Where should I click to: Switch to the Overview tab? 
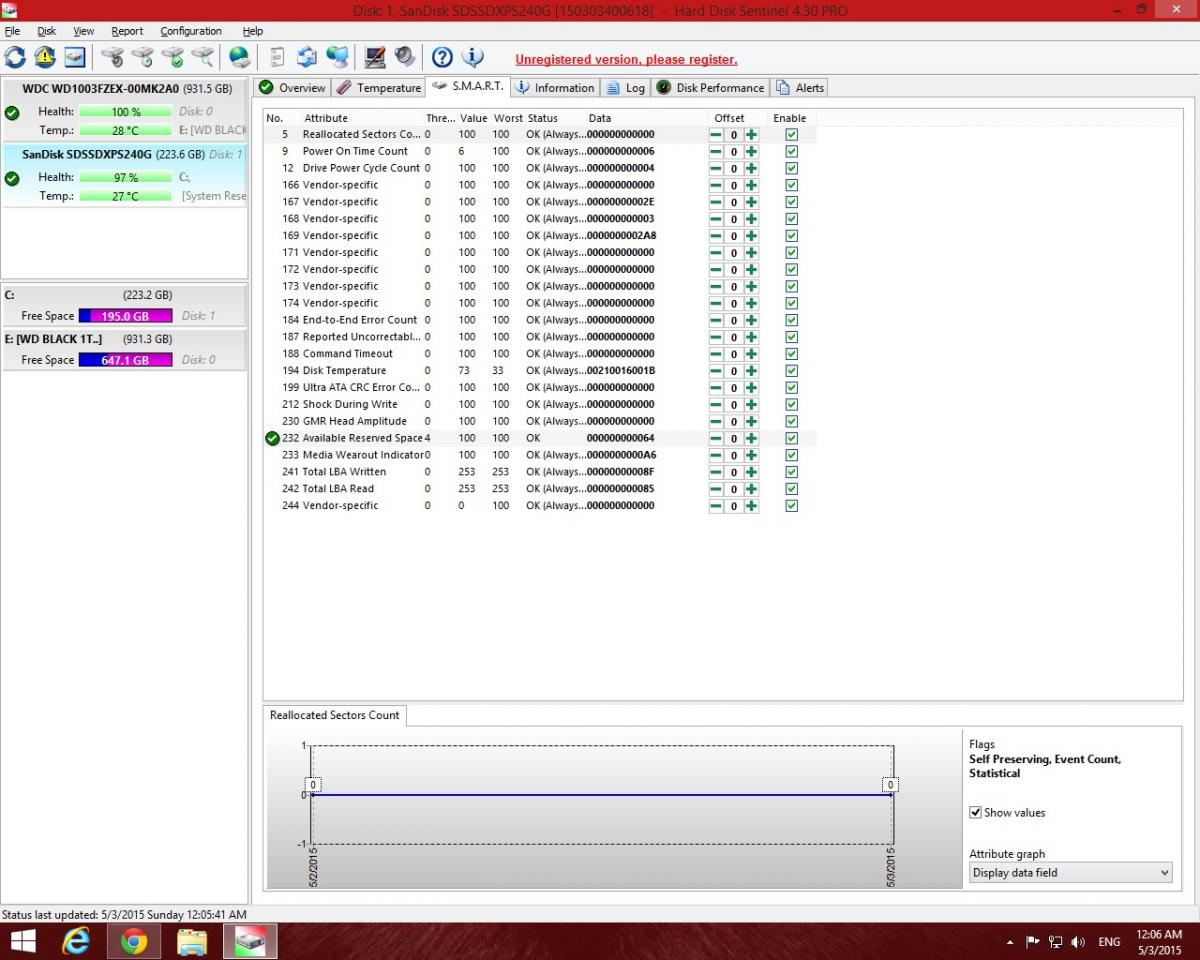[x=292, y=88]
